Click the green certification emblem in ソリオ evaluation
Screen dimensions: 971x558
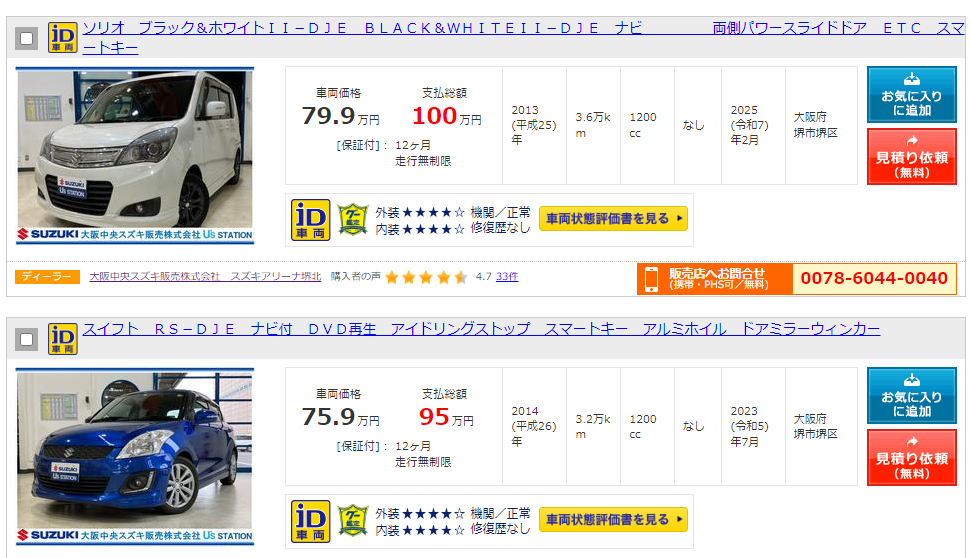click(x=353, y=220)
